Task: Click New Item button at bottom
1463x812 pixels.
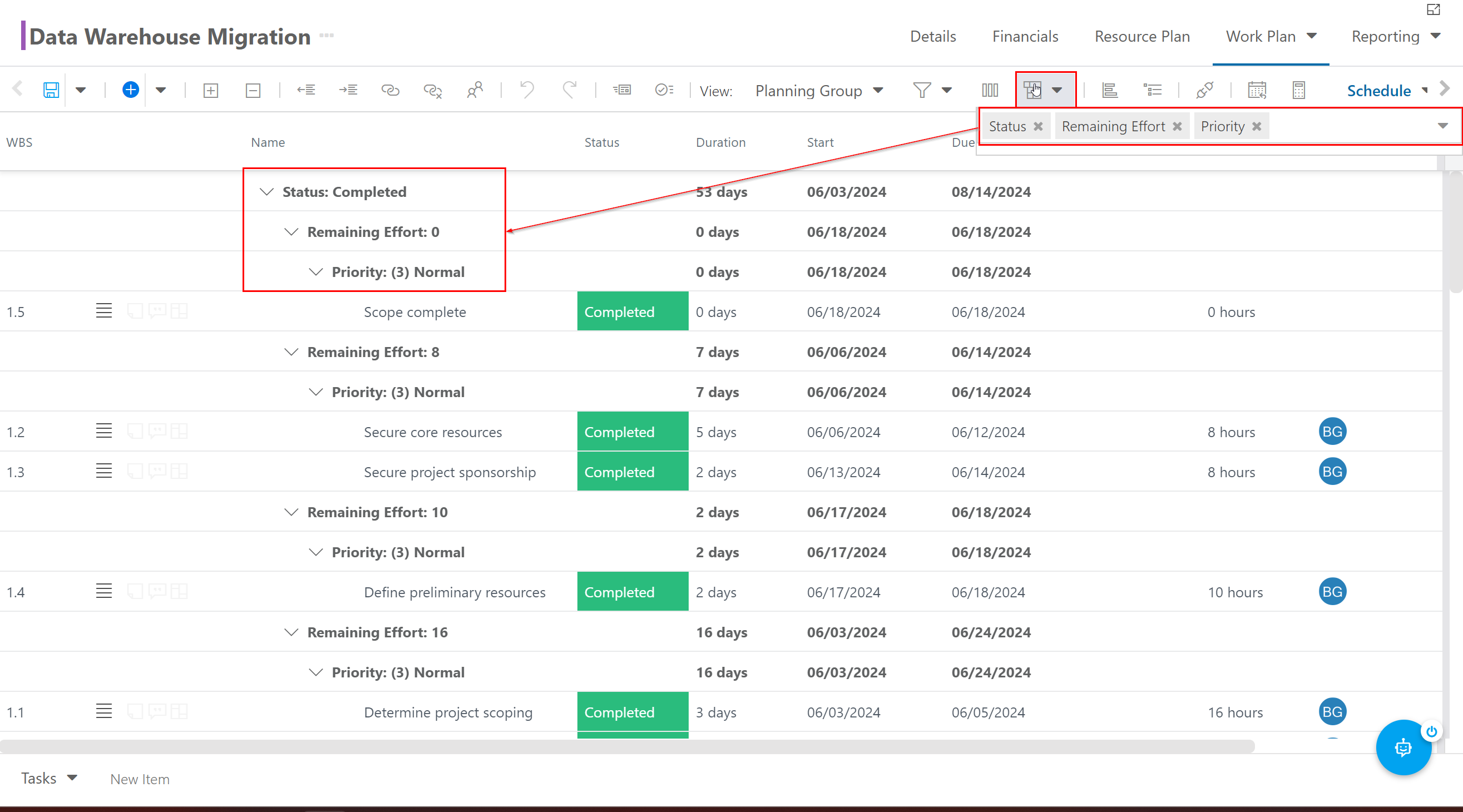Action: [x=139, y=778]
